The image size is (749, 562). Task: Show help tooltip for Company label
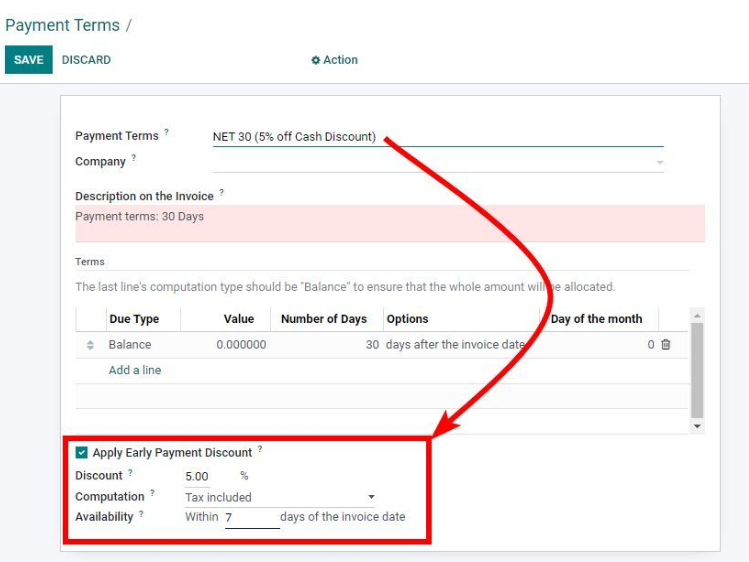[x=134, y=158]
